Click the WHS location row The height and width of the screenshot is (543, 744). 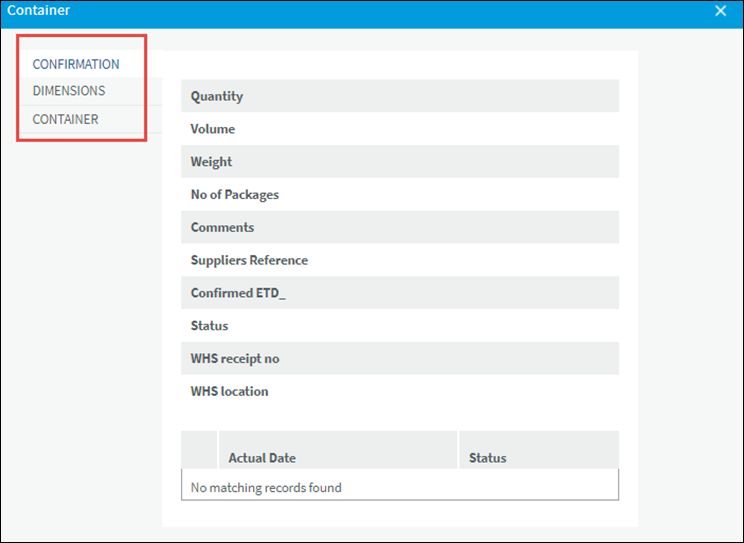400,391
